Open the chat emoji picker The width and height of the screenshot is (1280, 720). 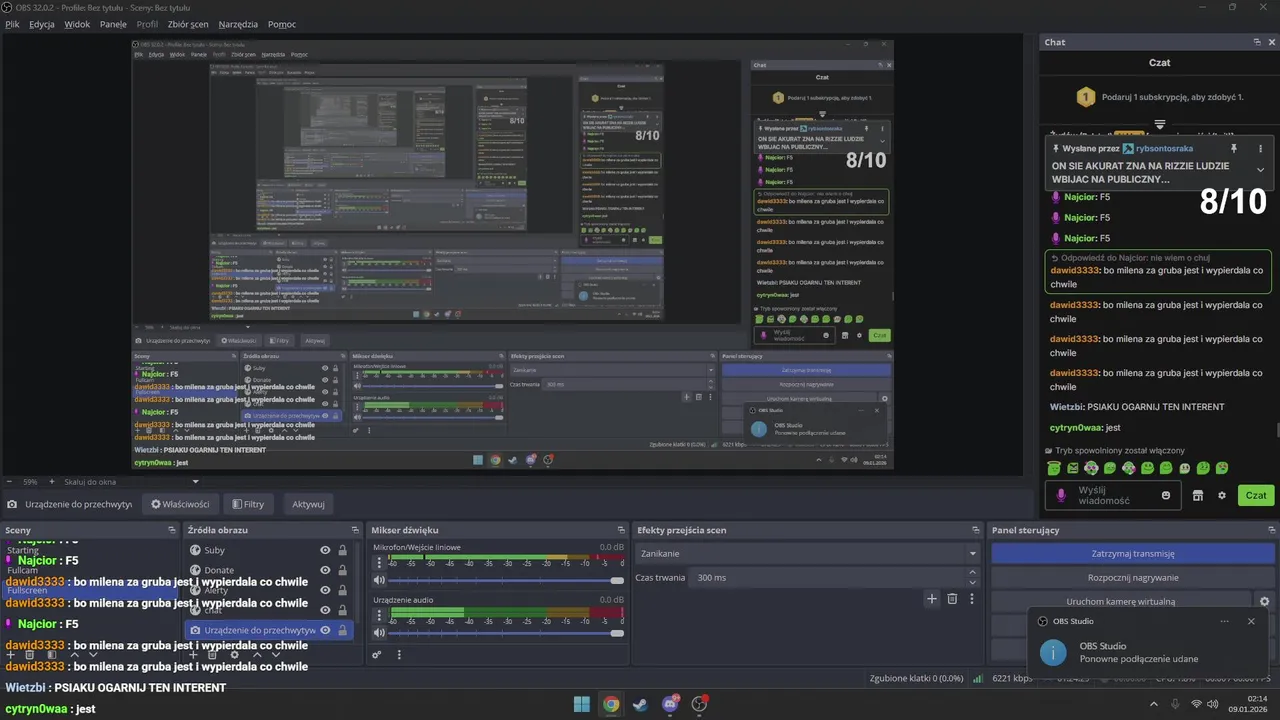tap(1166, 495)
